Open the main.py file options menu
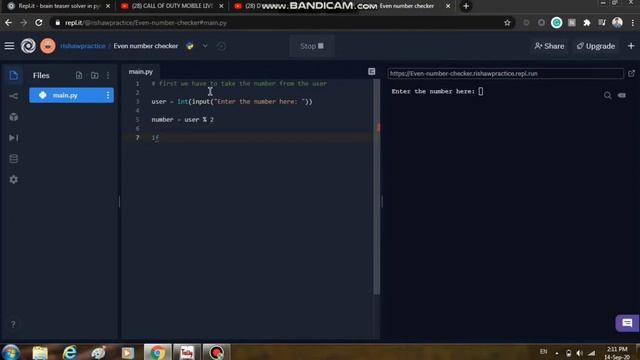This screenshot has width=640, height=360. 108,95
